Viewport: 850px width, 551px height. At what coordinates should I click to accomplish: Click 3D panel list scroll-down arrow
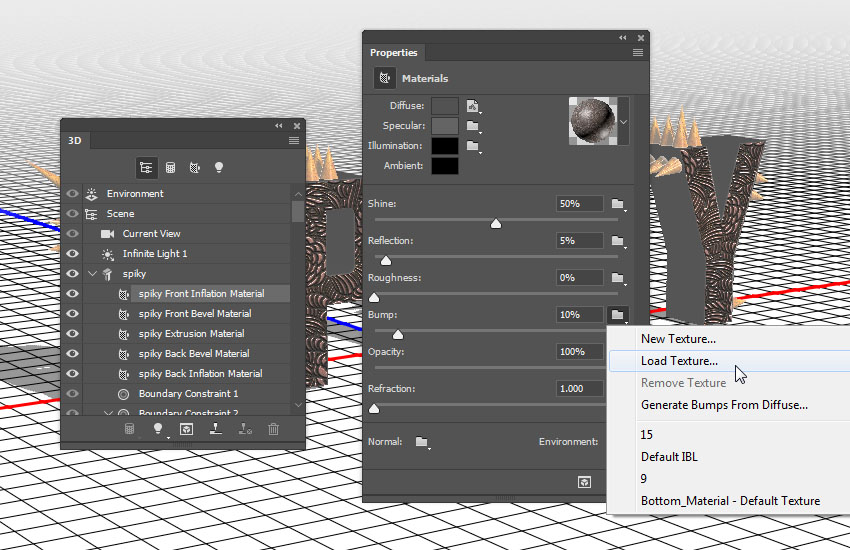[298, 405]
